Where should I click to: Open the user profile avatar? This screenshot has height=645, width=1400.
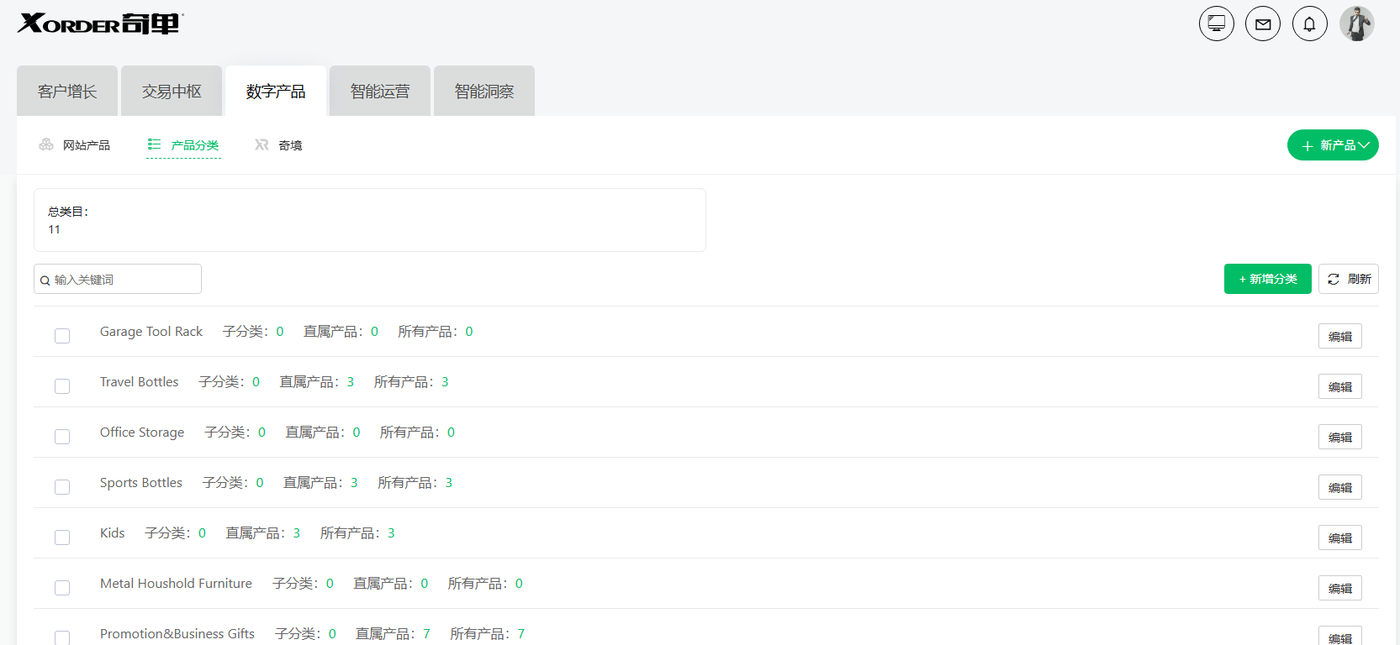coord(1357,24)
